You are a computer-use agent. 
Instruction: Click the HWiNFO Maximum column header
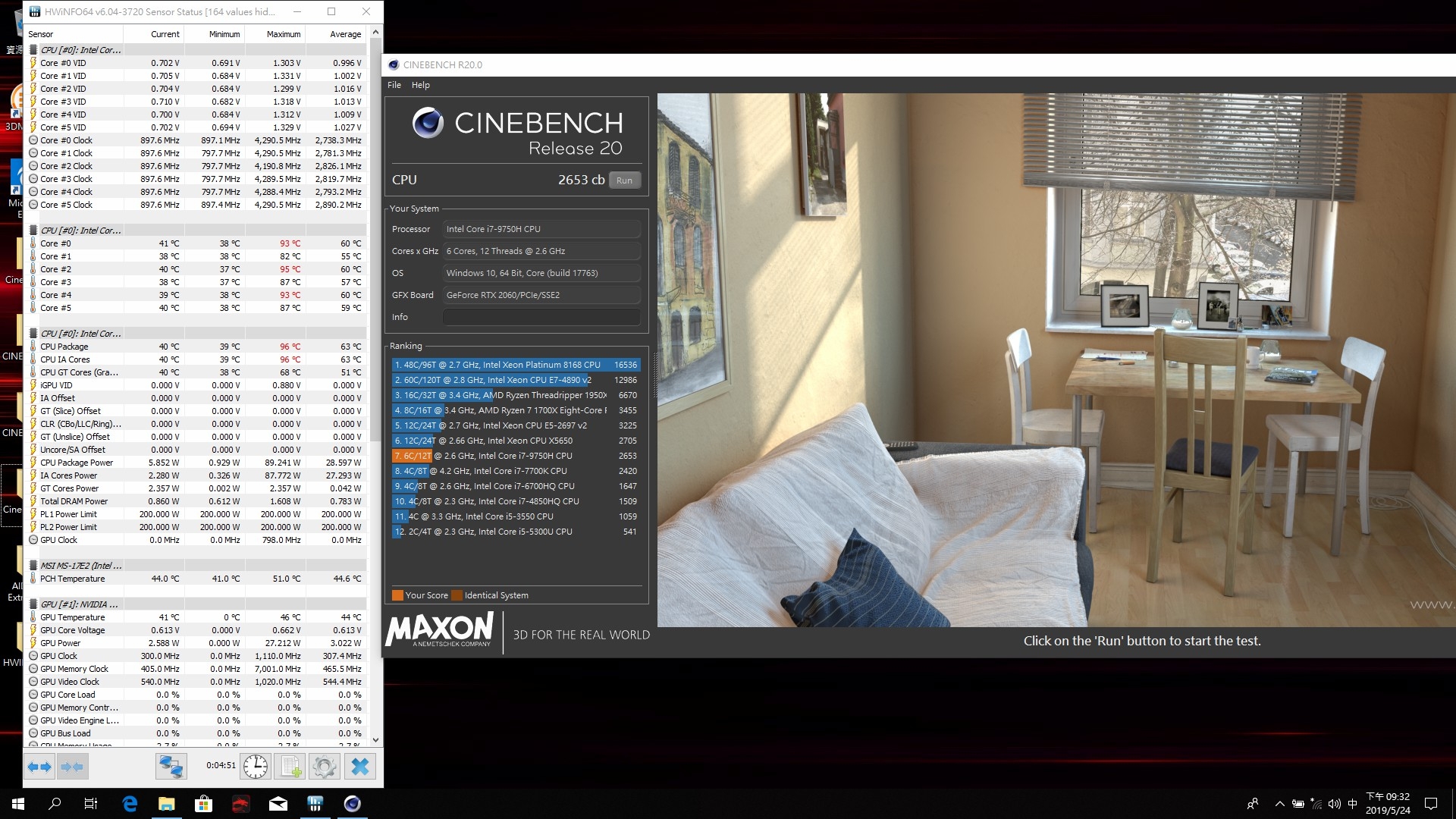(x=275, y=34)
